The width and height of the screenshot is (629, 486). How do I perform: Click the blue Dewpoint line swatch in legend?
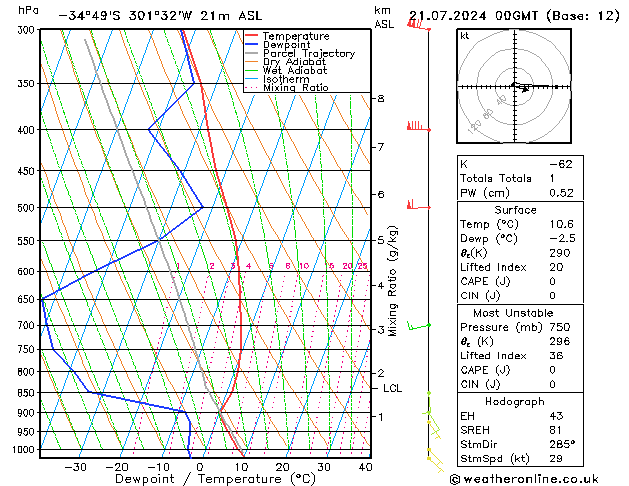point(251,45)
